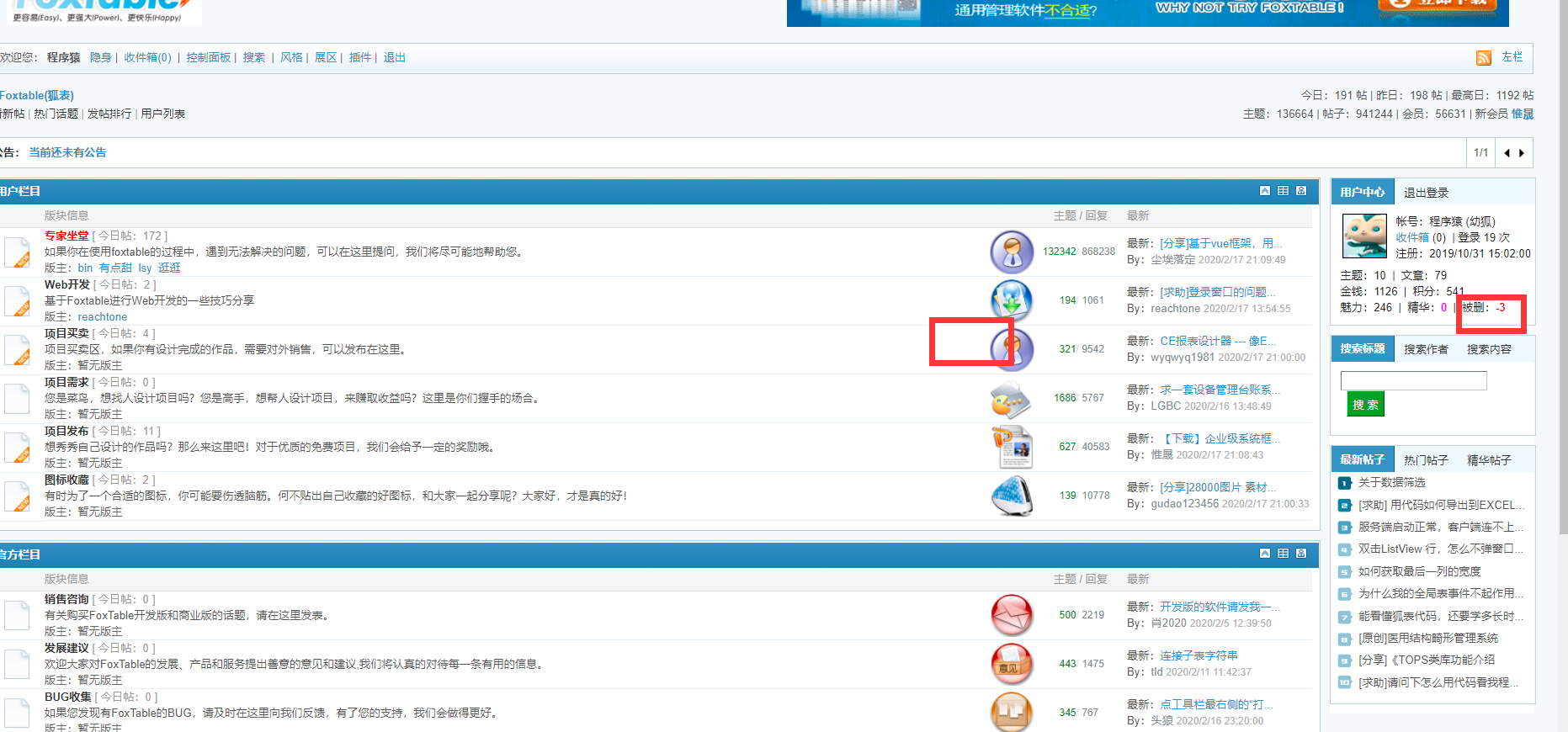Click page icon beside 发展建议

pyautogui.click(x=17, y=665)
